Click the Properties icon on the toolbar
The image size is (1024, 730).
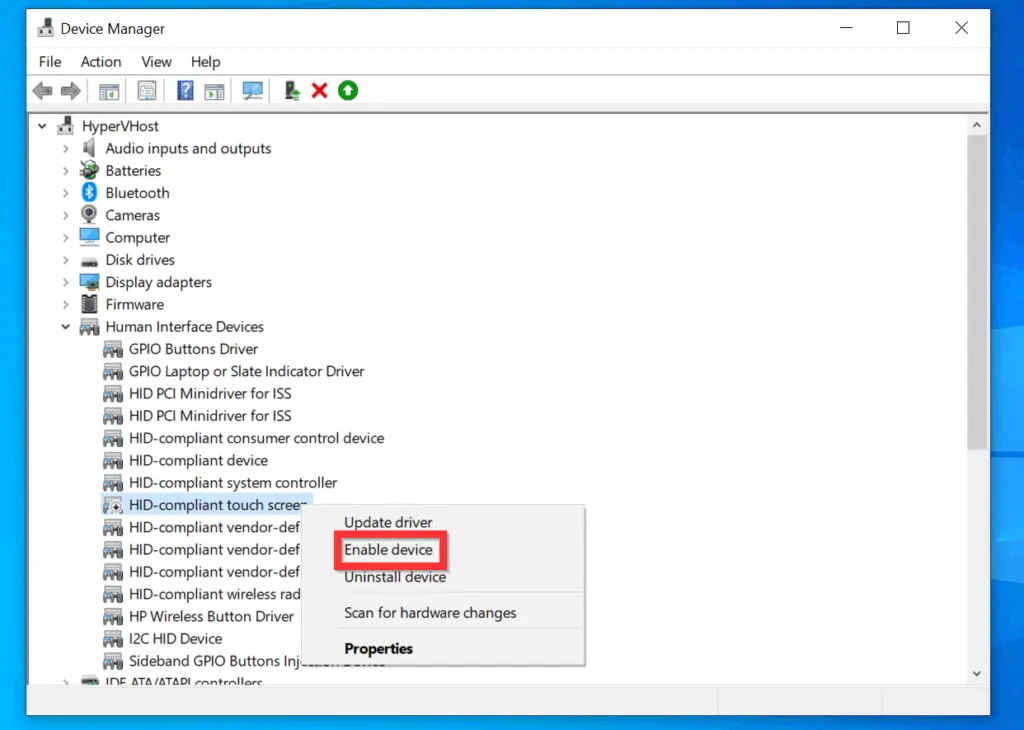[x=146, y=90]
